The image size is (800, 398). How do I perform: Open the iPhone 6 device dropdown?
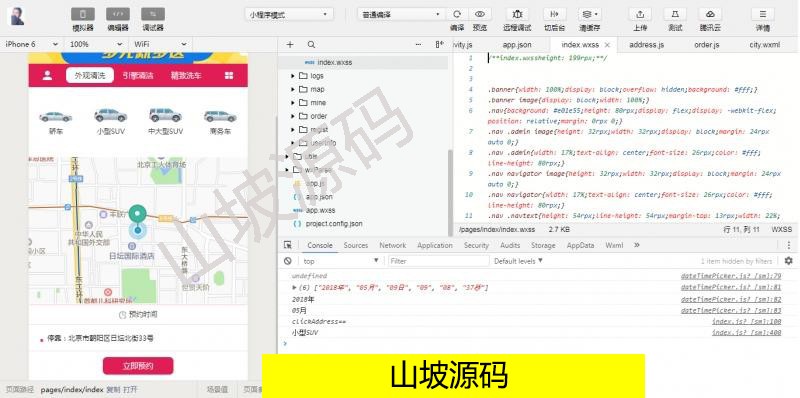[x=32, y=44]
